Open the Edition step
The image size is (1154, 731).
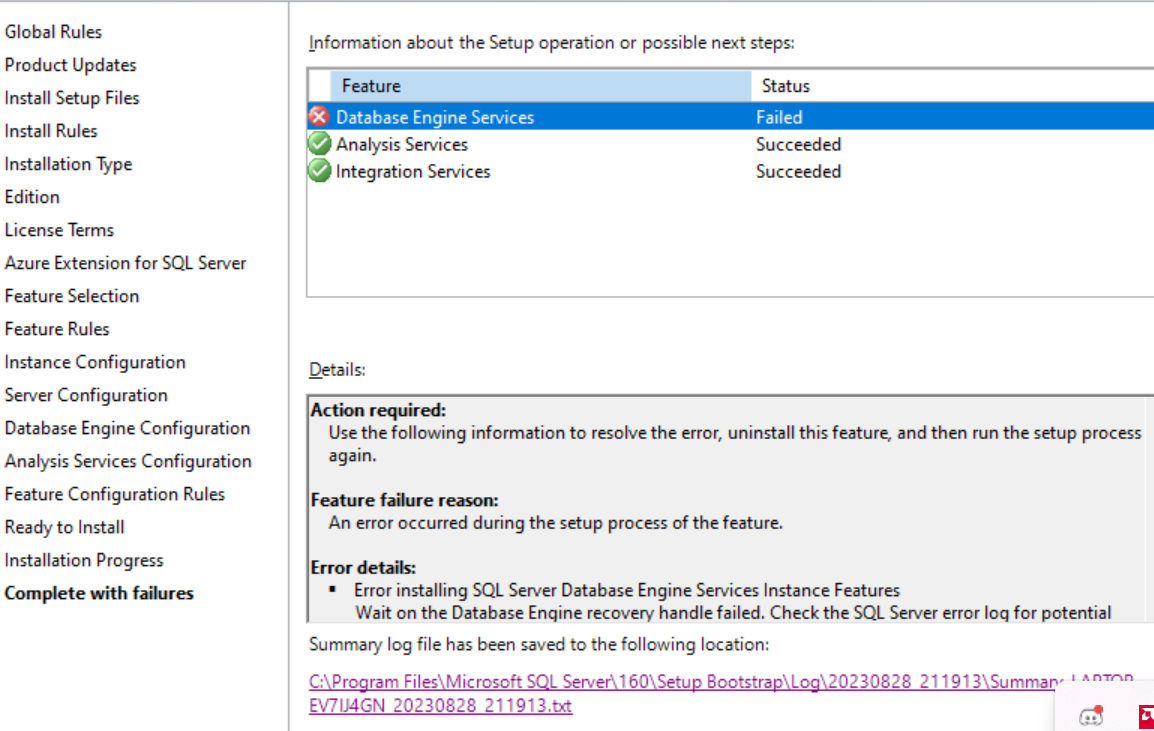coord(32,197)
